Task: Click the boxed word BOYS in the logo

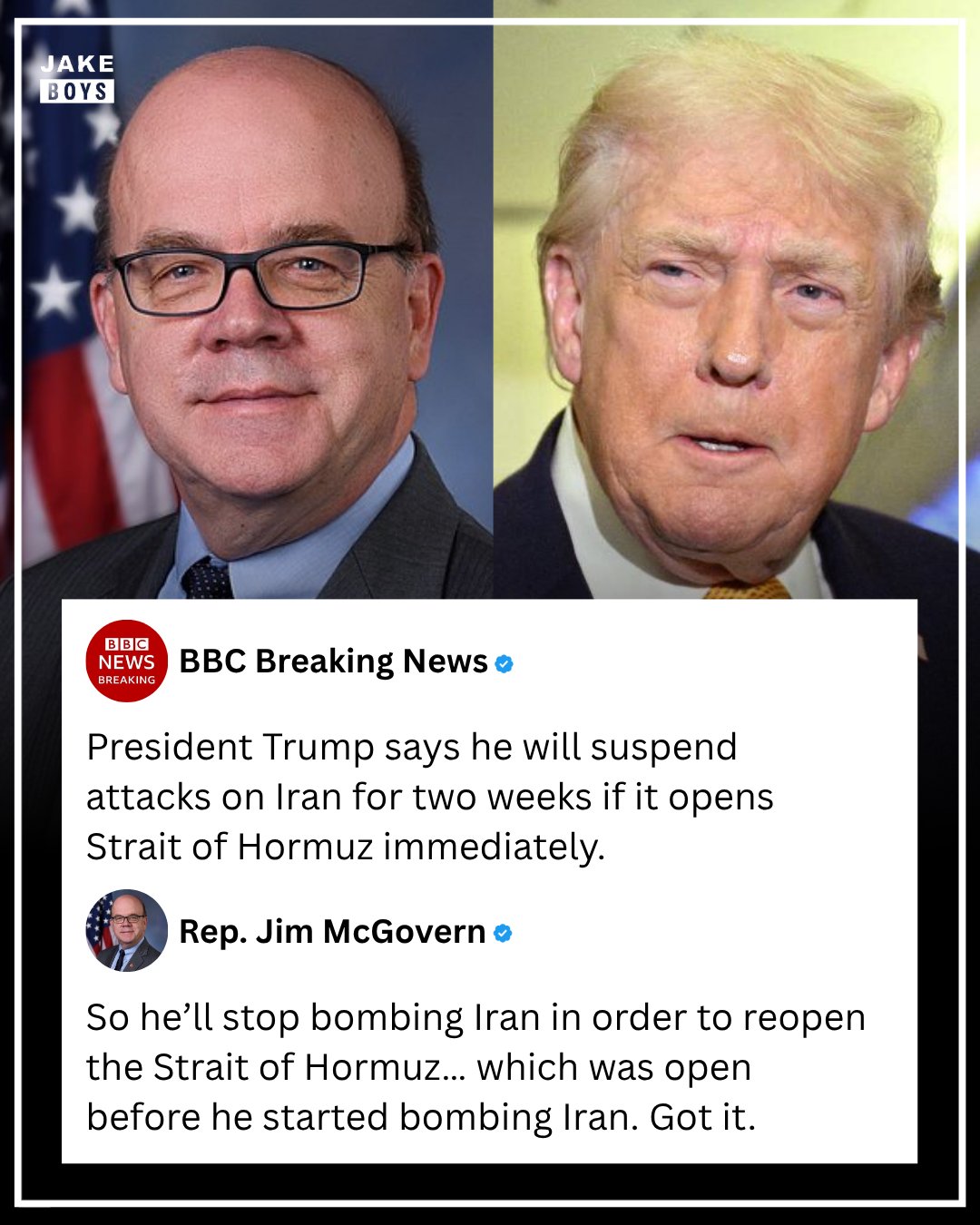Action: coord(77,91)
